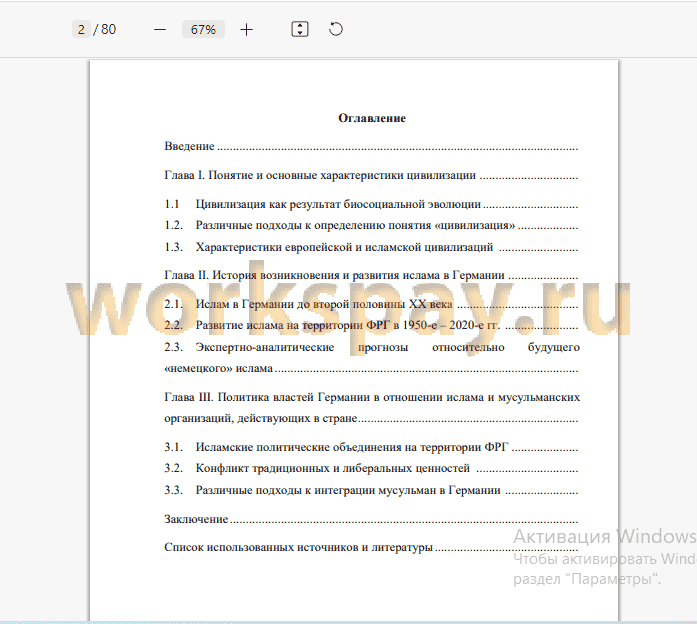Open entry 3.1 "Исламские политические объединения"

pyautogui.click(x=371, y=447)
